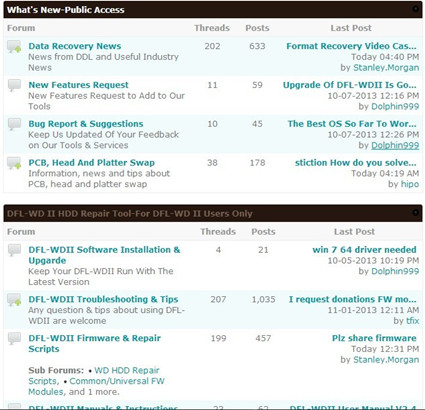425x410 pixels.
Task: Click the PCB, Head And Platter Swap icon
Action: coord(14,163)
